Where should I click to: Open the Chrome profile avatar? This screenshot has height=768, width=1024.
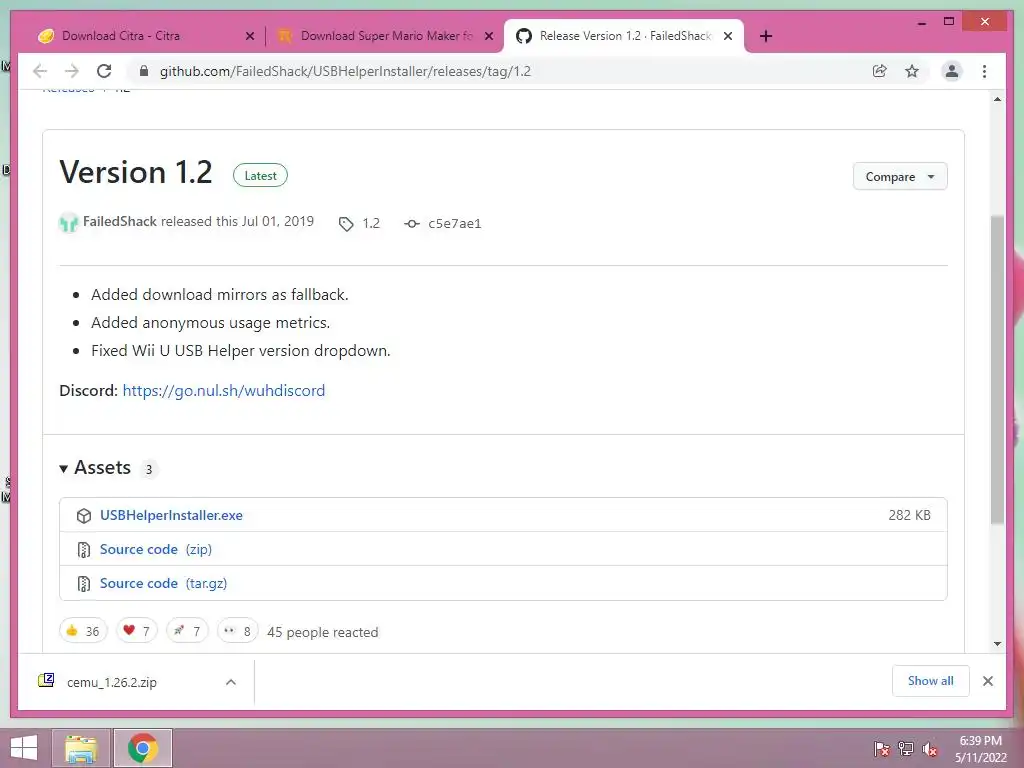click(952, 71)
